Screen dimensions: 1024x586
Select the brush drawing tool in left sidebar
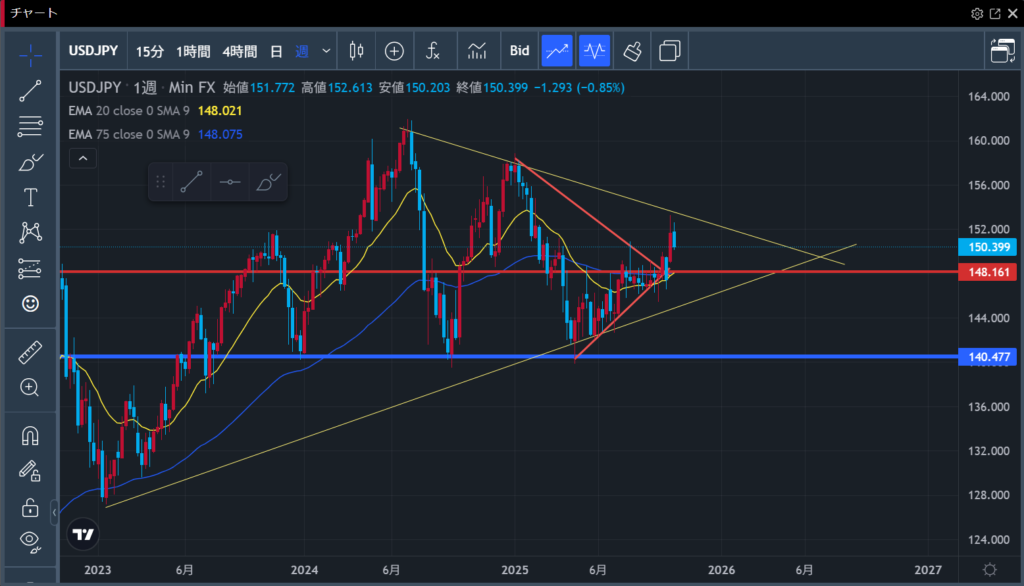pyautogui.click(x=30, y=162)
